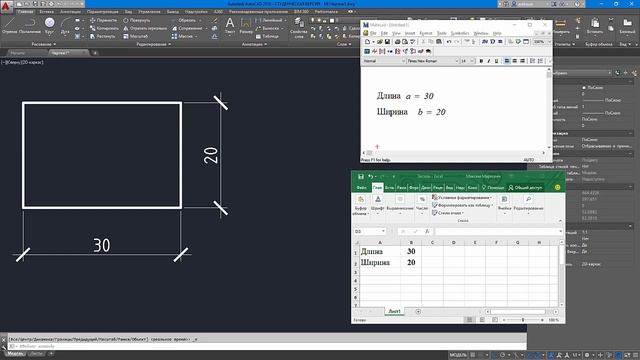Open the Файл tab in Excel

(362, 187)
